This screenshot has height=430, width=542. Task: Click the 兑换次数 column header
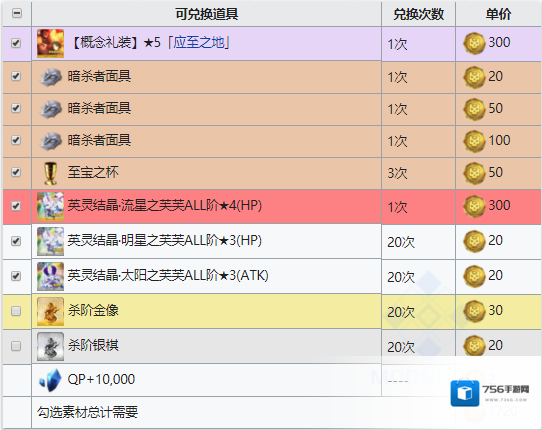(419, 14)
